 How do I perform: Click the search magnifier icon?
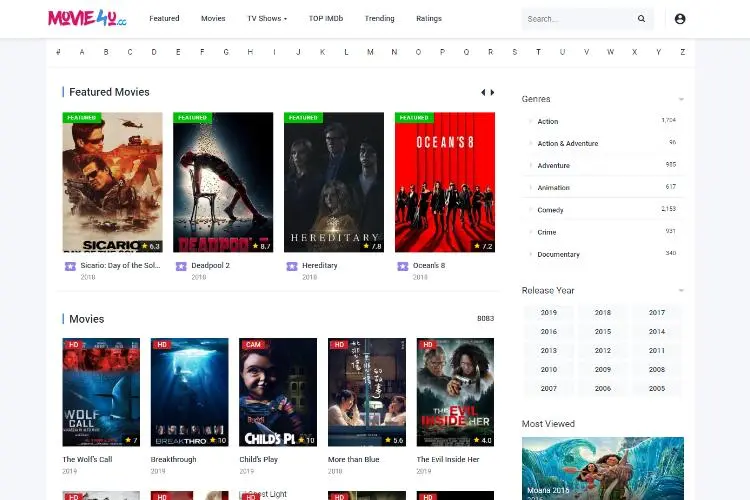pos(641,19)
